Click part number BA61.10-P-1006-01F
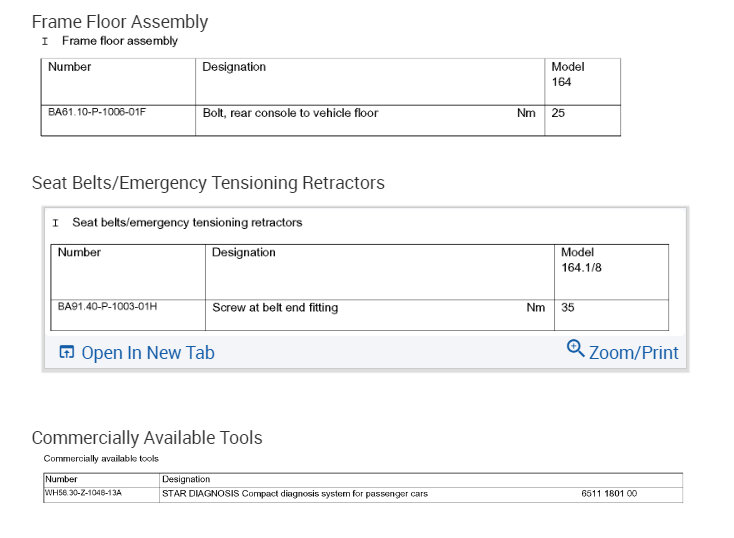 point(97,113)
